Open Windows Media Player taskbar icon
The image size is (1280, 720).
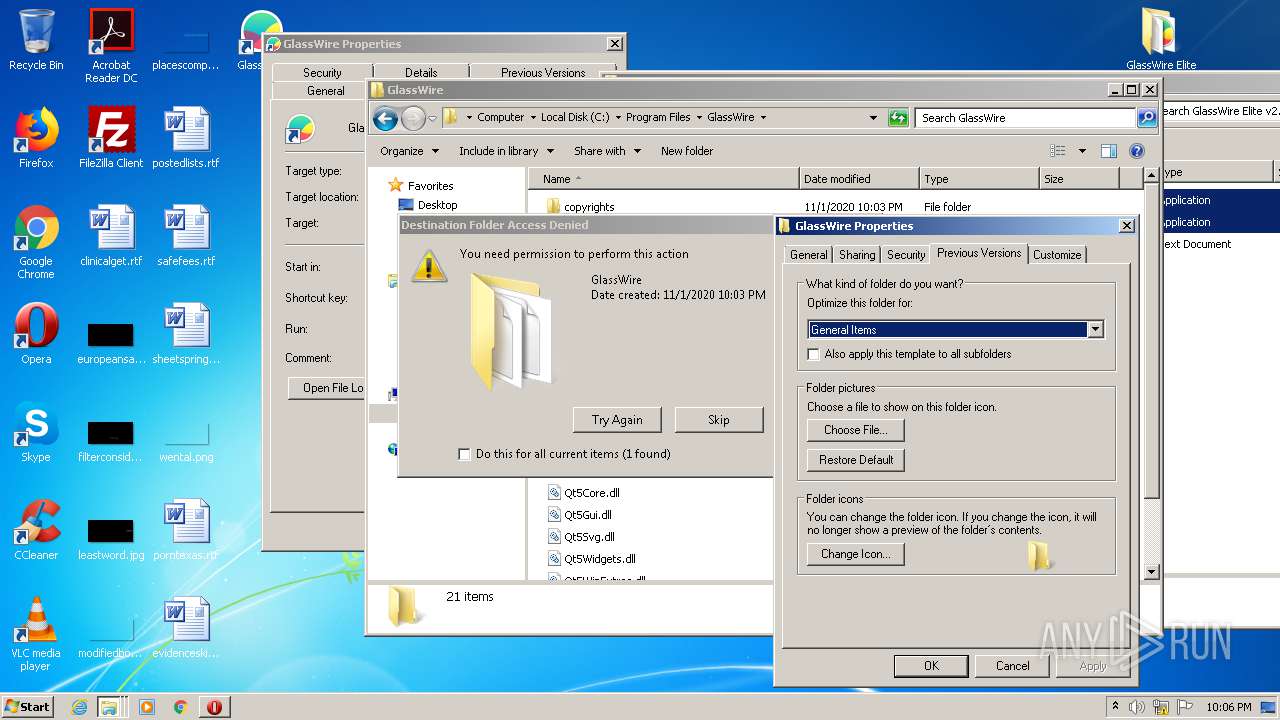click(147, 707)
